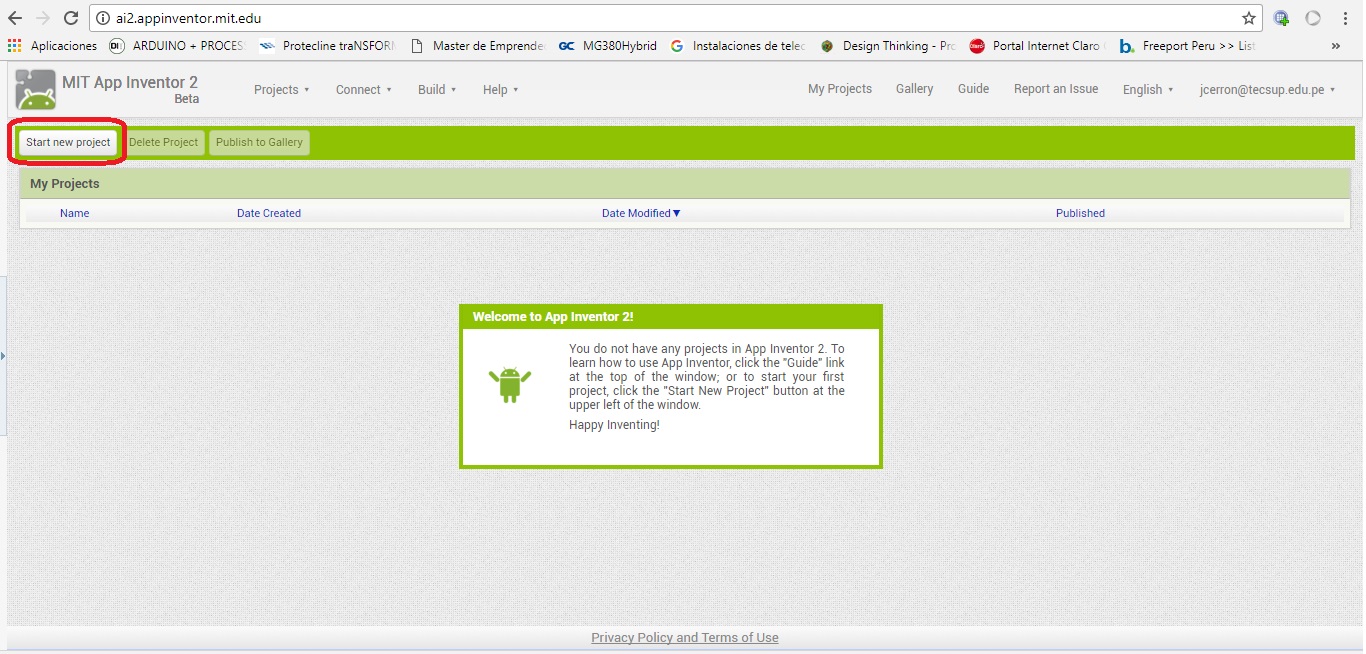Open Privacy Policy and Terms of Use
Screen dimensions: 1366x654
pyautogui.click(x=685, y=638)
